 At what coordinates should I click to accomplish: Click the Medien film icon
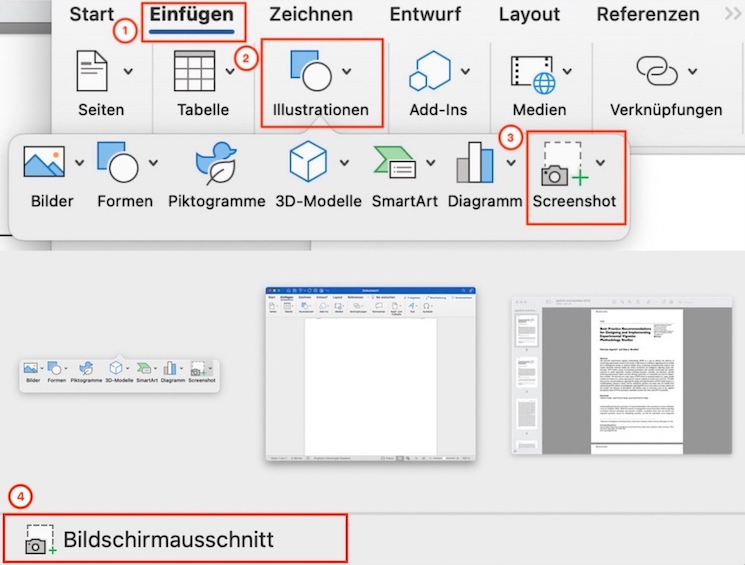(x=533, y=75)
